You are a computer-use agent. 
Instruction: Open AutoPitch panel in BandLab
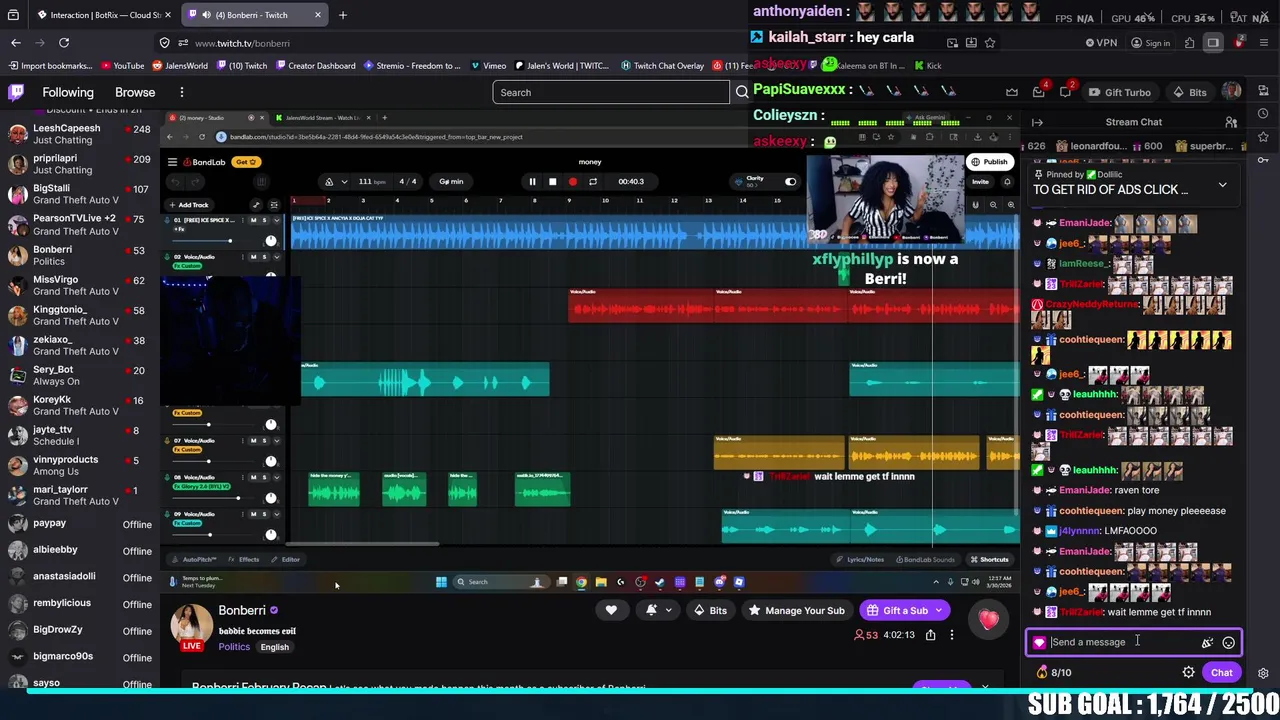[x=194, y=560]
